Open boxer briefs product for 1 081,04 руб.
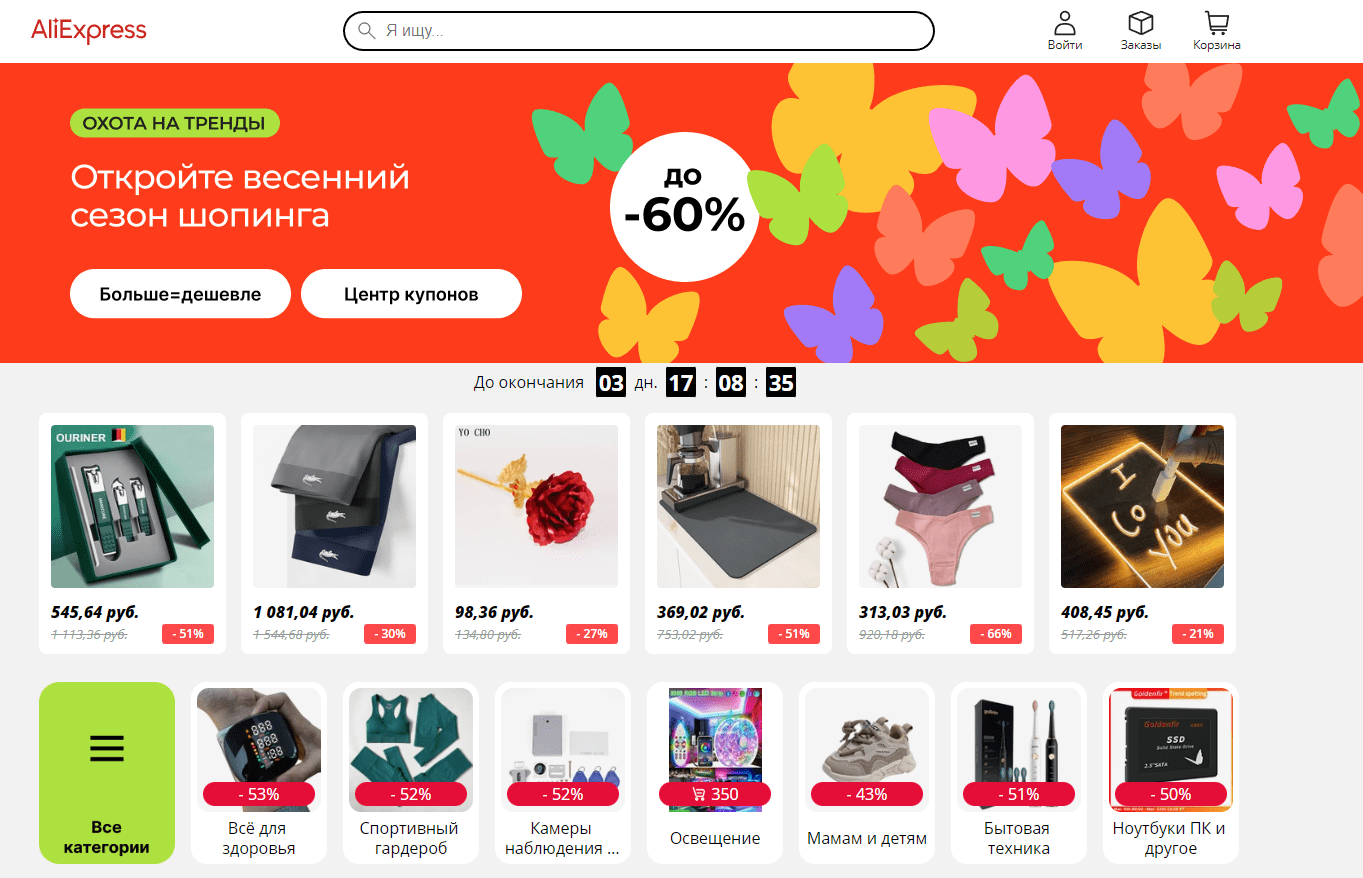The height and width of the screenshot is (878, 1363). click(335, 533)
